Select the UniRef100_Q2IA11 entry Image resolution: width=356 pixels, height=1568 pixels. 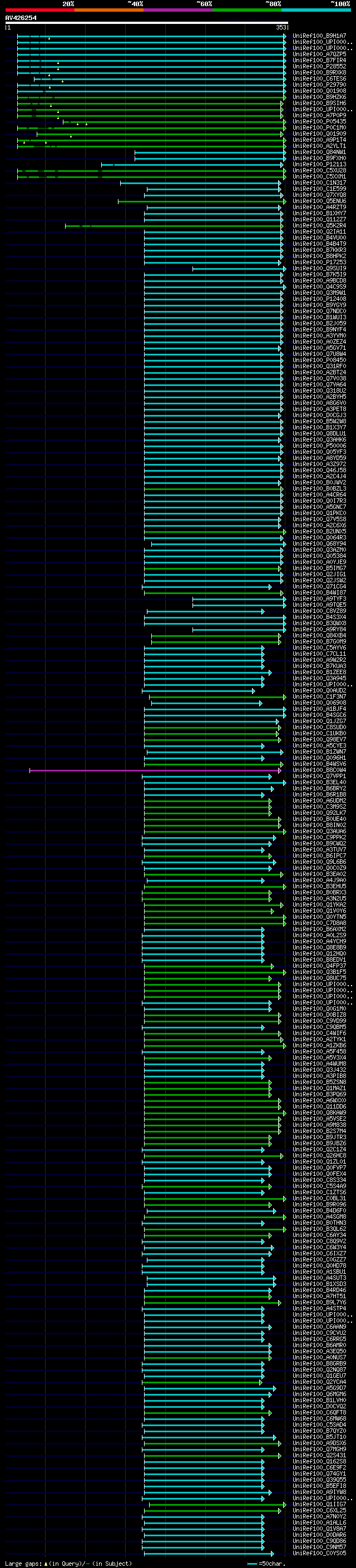click(319, 231)
